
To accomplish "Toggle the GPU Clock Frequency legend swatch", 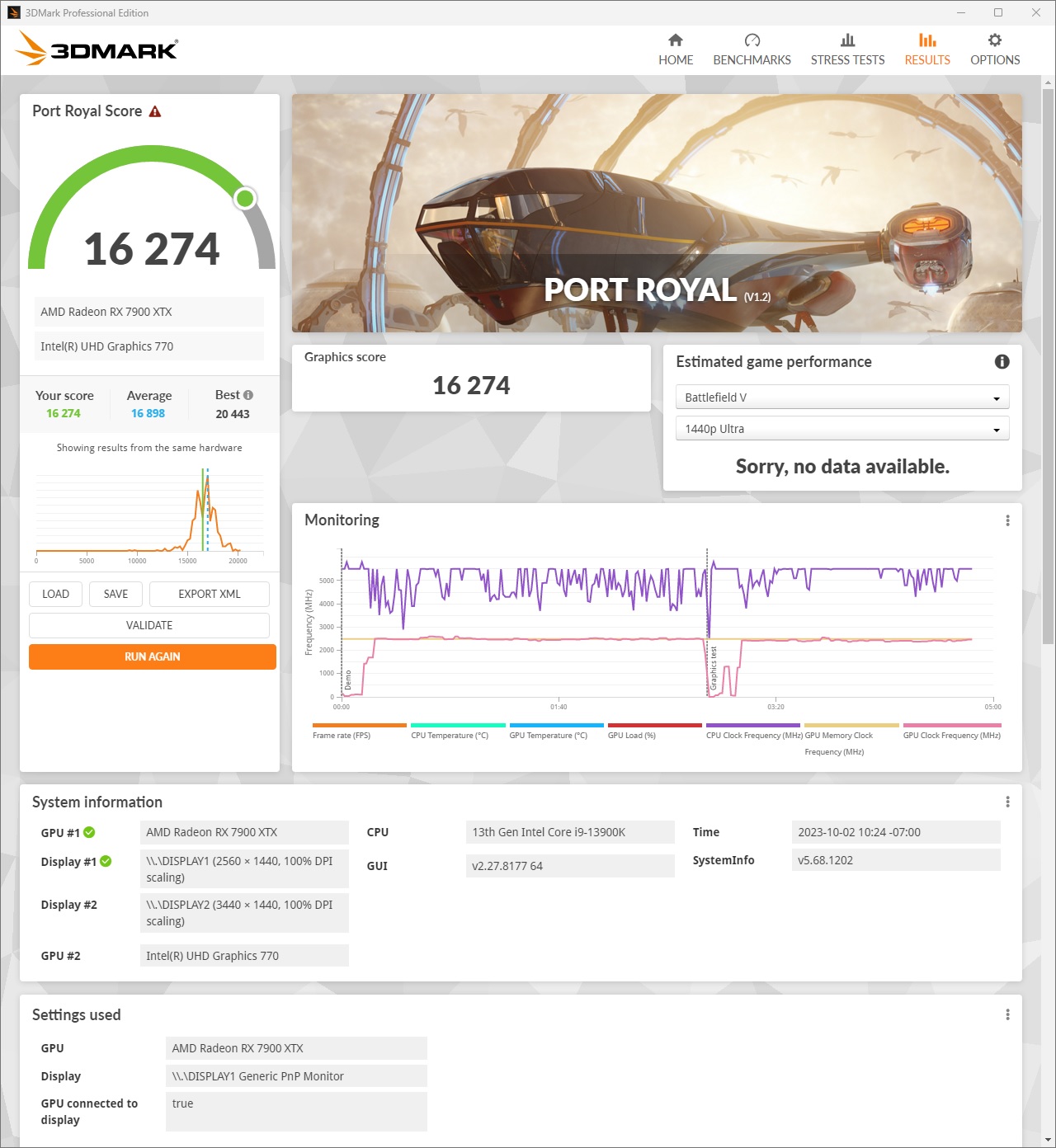I will 952,726.
